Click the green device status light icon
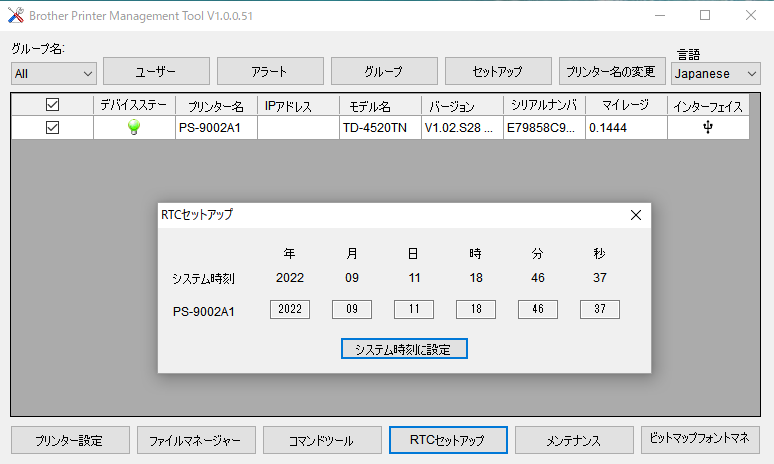 coord(134,128)
